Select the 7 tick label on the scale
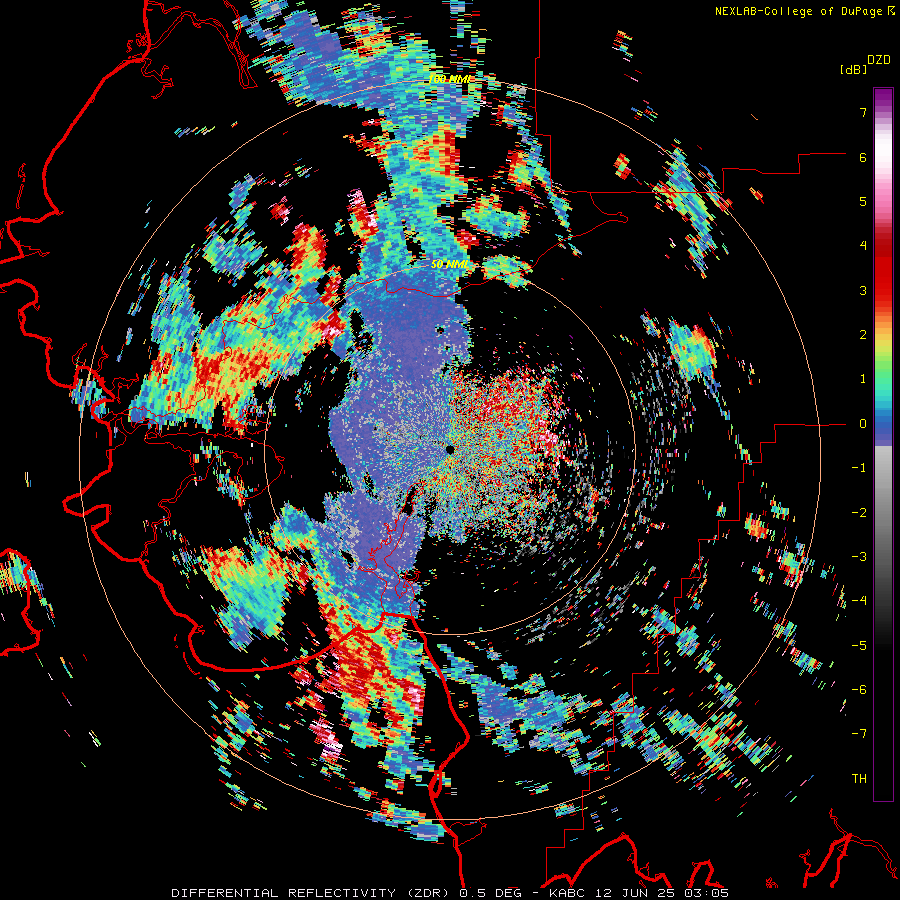Screen dimensions: 900x900 [x=863, y=112]
